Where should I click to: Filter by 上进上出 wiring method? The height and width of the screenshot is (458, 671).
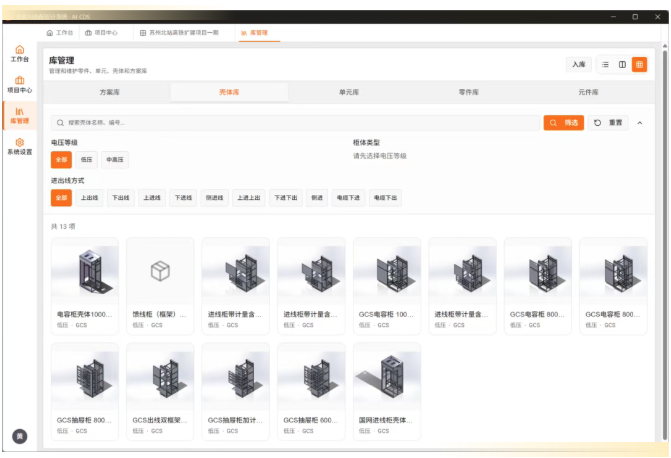249,198
